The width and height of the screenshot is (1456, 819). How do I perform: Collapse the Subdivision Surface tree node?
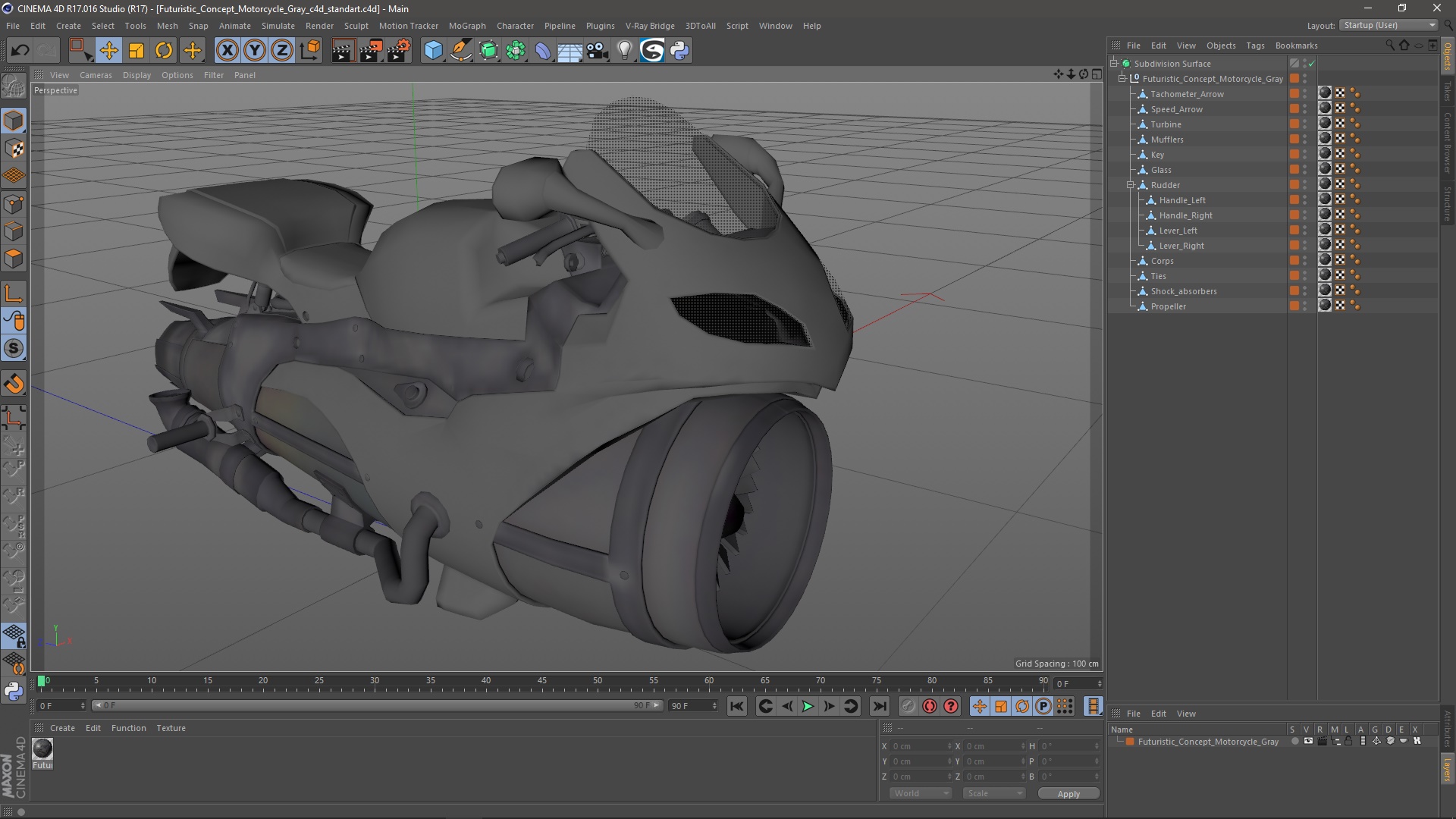1114,63
